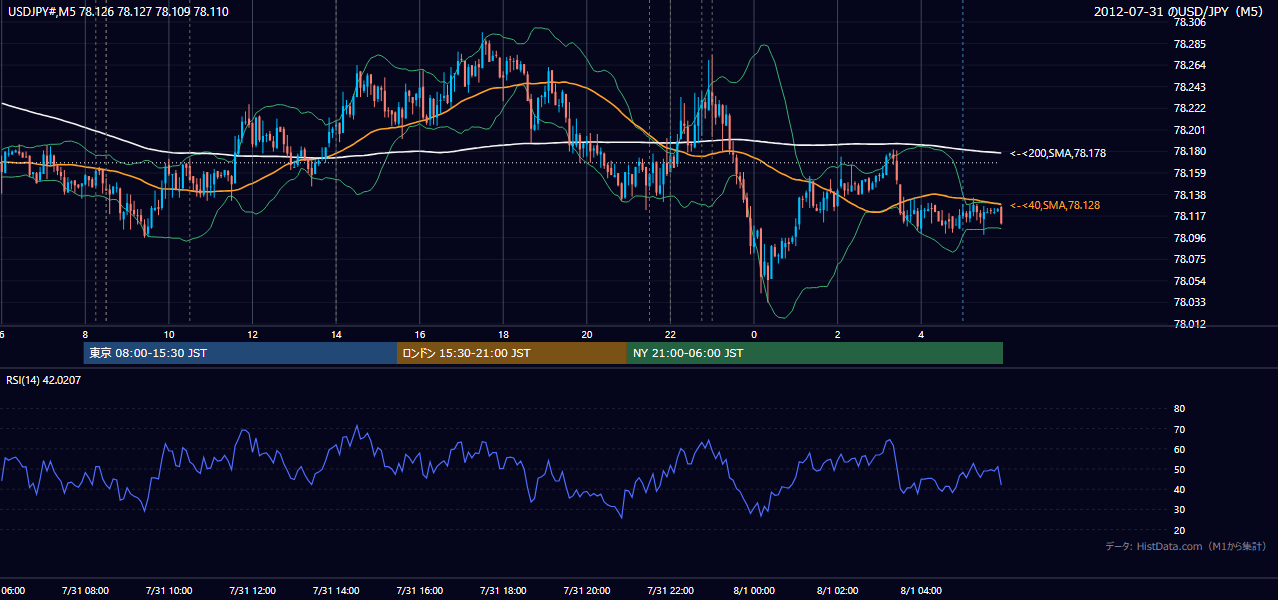Click price axis label 78.012
This screenshot has height=600, width=1278.
(1190, 324)
